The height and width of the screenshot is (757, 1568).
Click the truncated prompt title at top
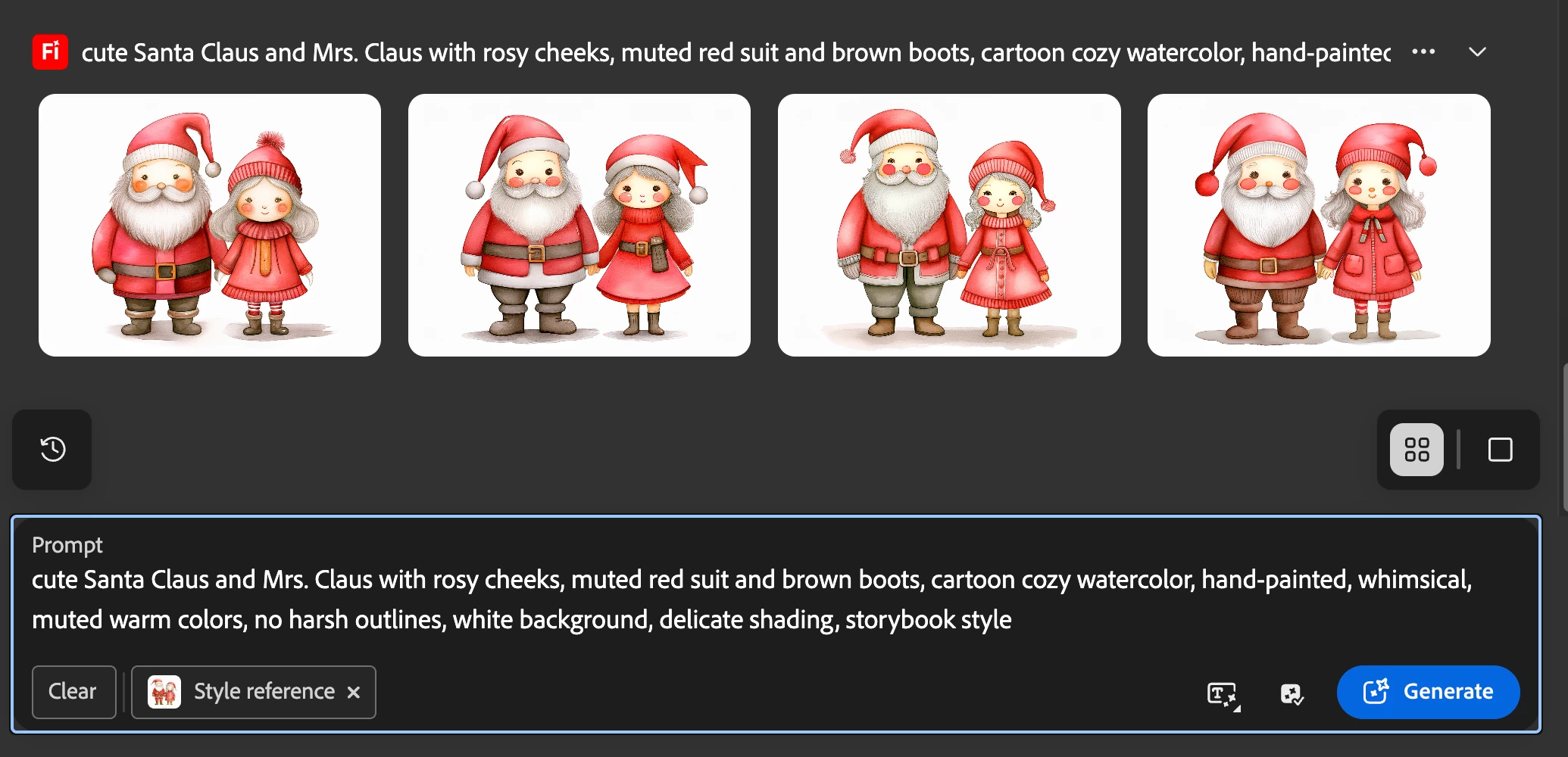tap(736, 52)
